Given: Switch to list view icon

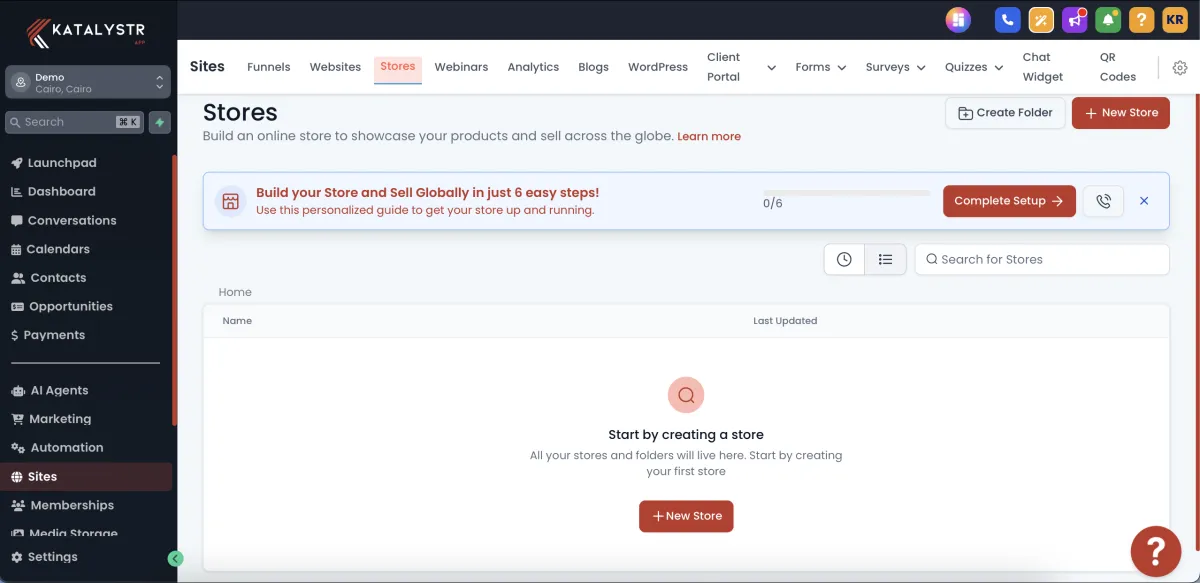Looking at the screenshot, I should click(885, 259).
